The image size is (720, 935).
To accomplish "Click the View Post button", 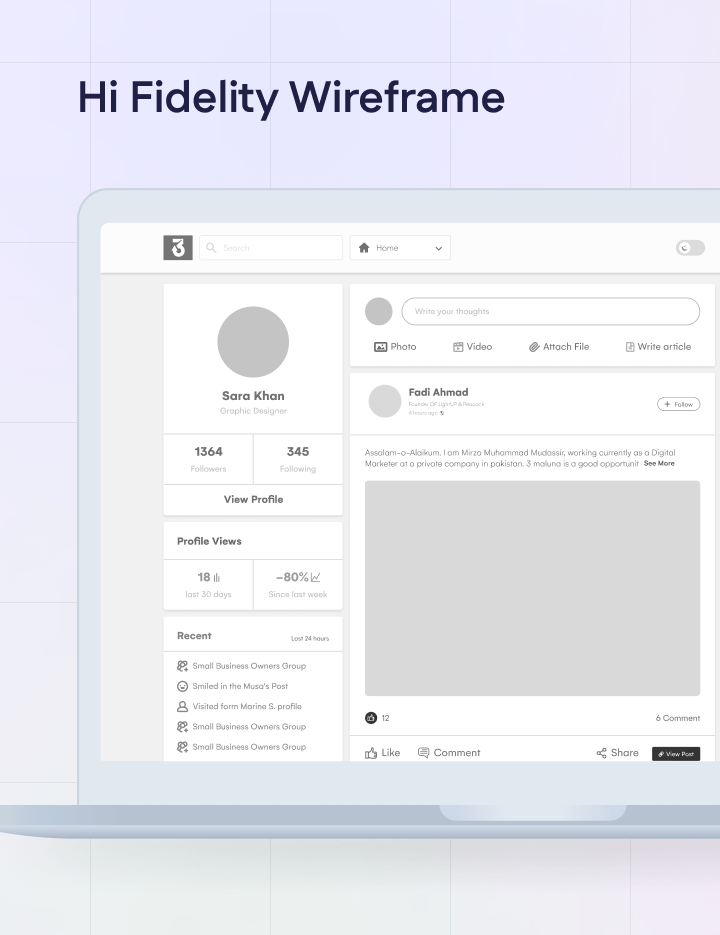I will pyautogui.click(x=676, y=754).
